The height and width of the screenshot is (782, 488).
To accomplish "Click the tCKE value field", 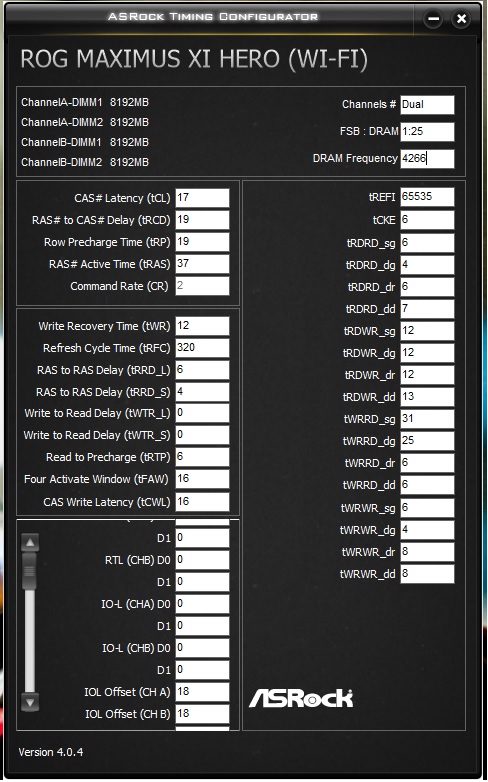I will pyautogui.click(x=427, y=219).
